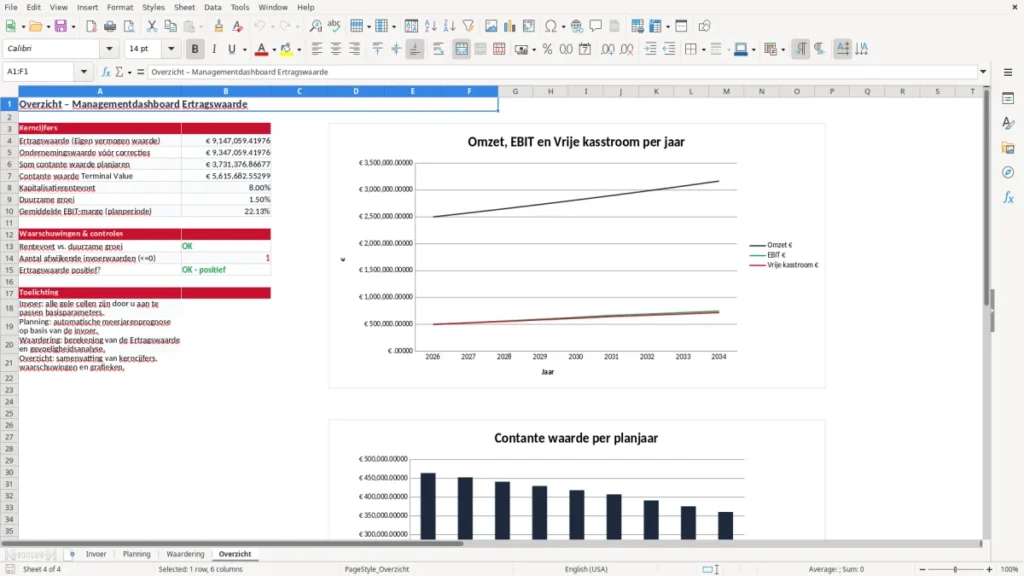Toggle Wrap Text
The image size is (1024, 576).
[438, 49]
